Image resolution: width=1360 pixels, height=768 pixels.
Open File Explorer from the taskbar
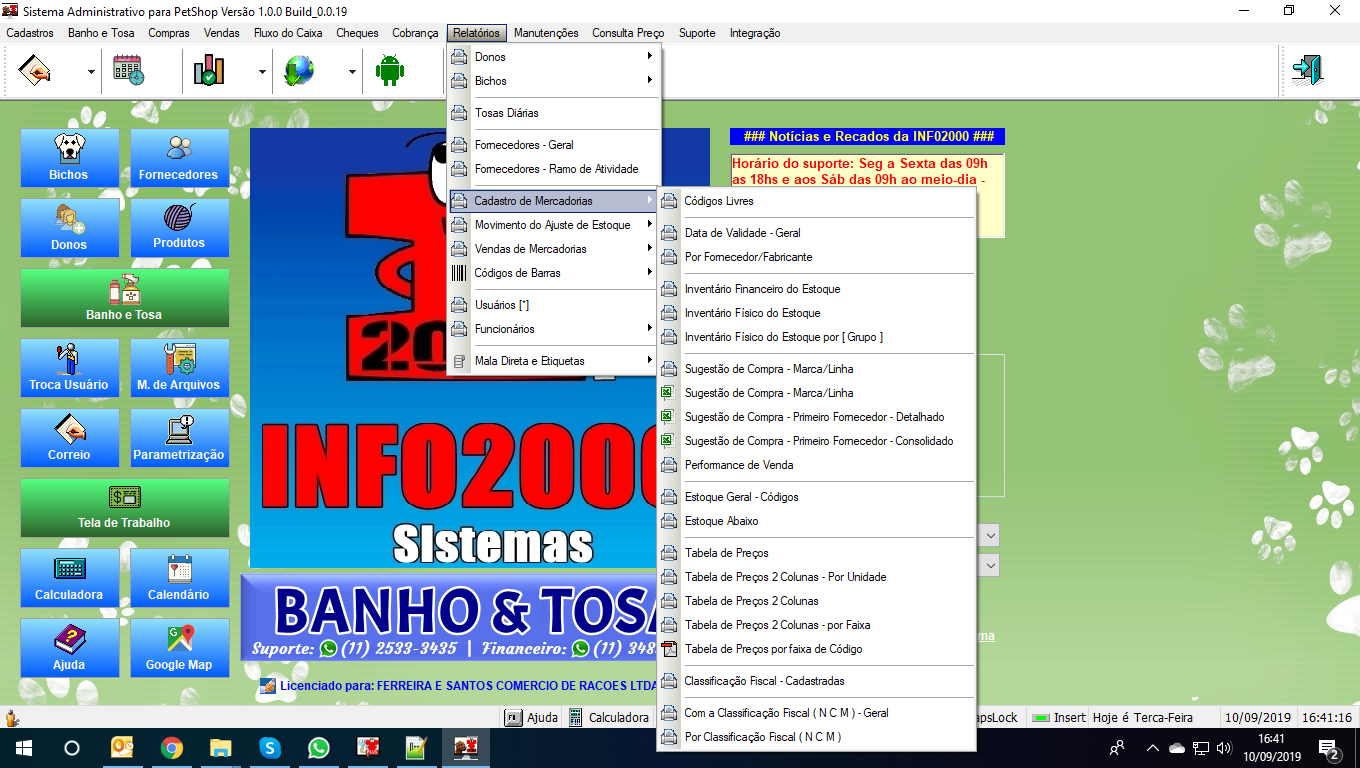[x=220, y=748]
